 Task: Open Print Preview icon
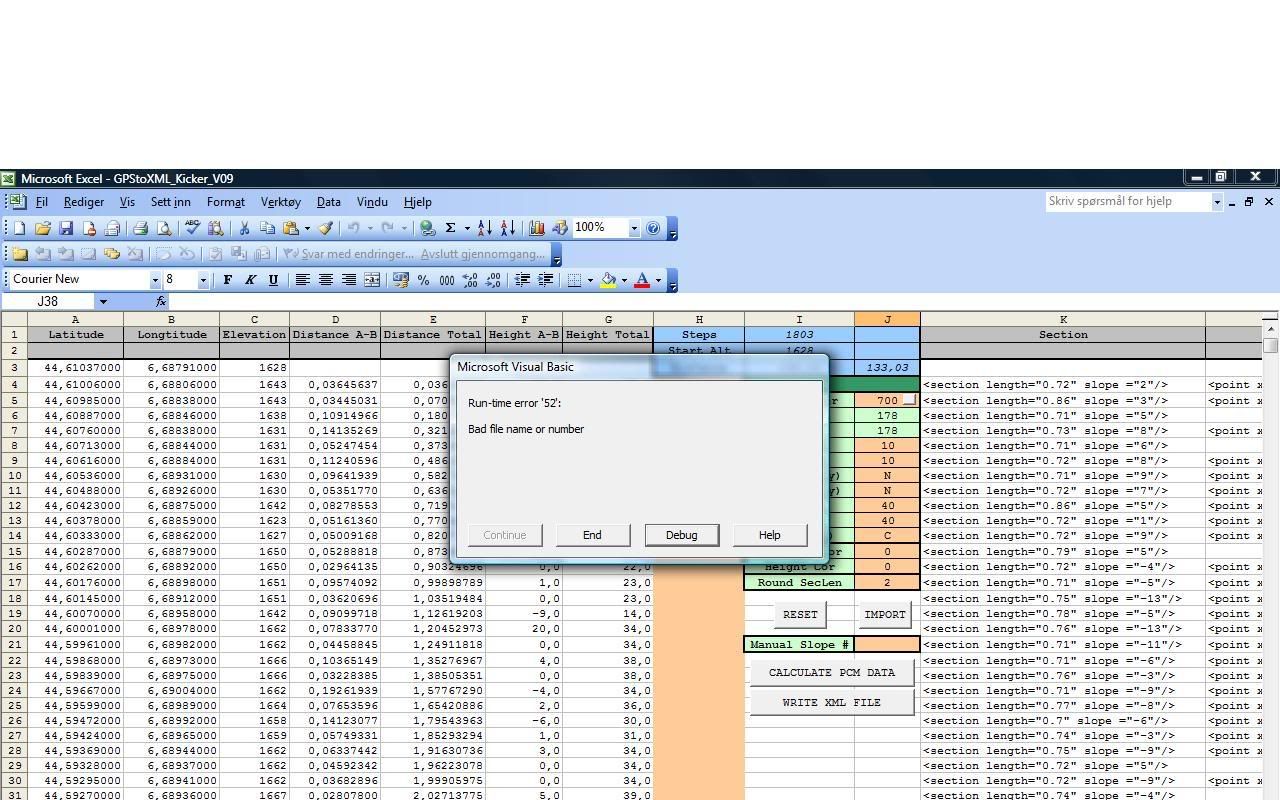click(164, 228)
